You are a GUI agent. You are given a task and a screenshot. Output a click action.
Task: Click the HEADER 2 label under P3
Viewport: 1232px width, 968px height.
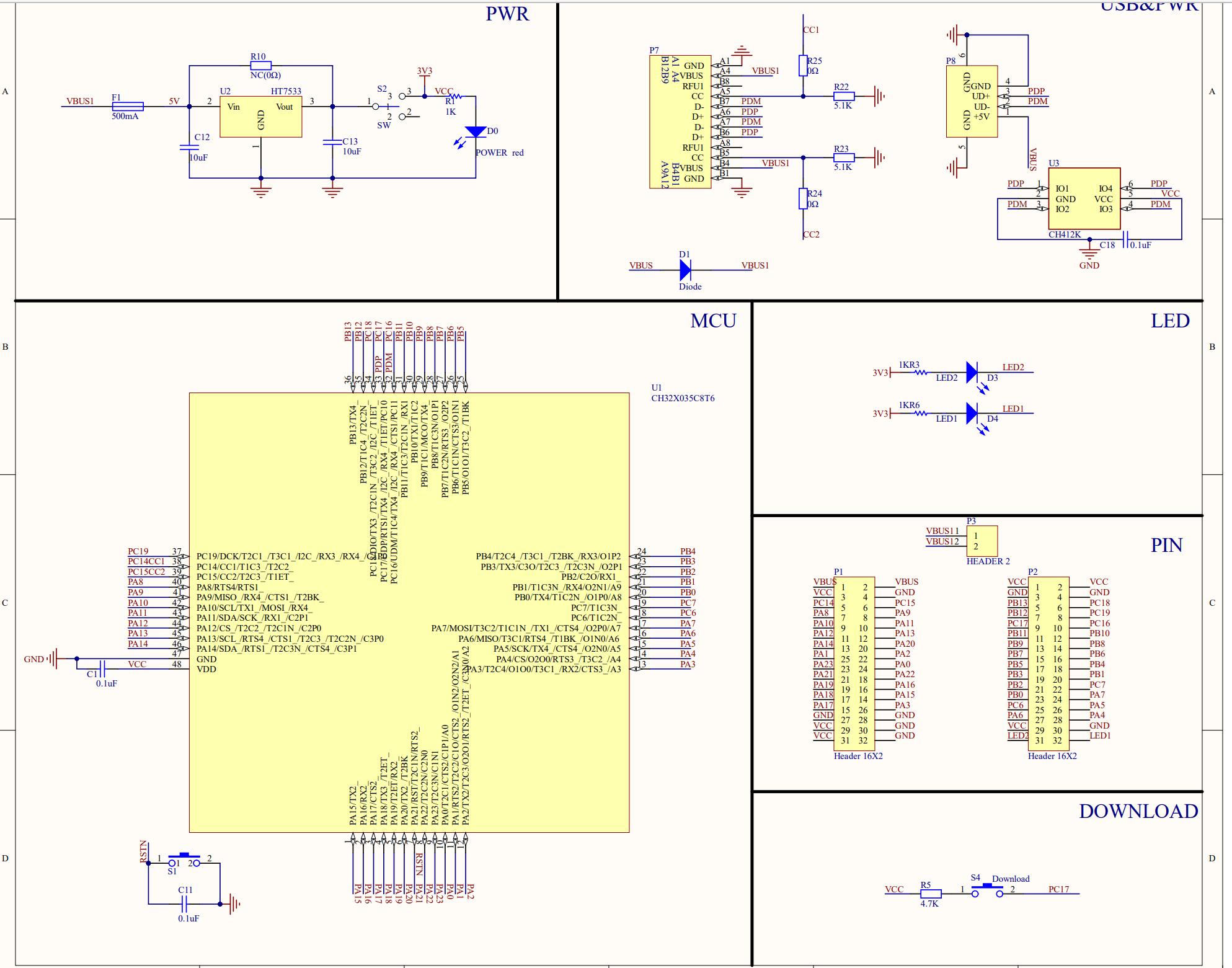tap(988, 561)
